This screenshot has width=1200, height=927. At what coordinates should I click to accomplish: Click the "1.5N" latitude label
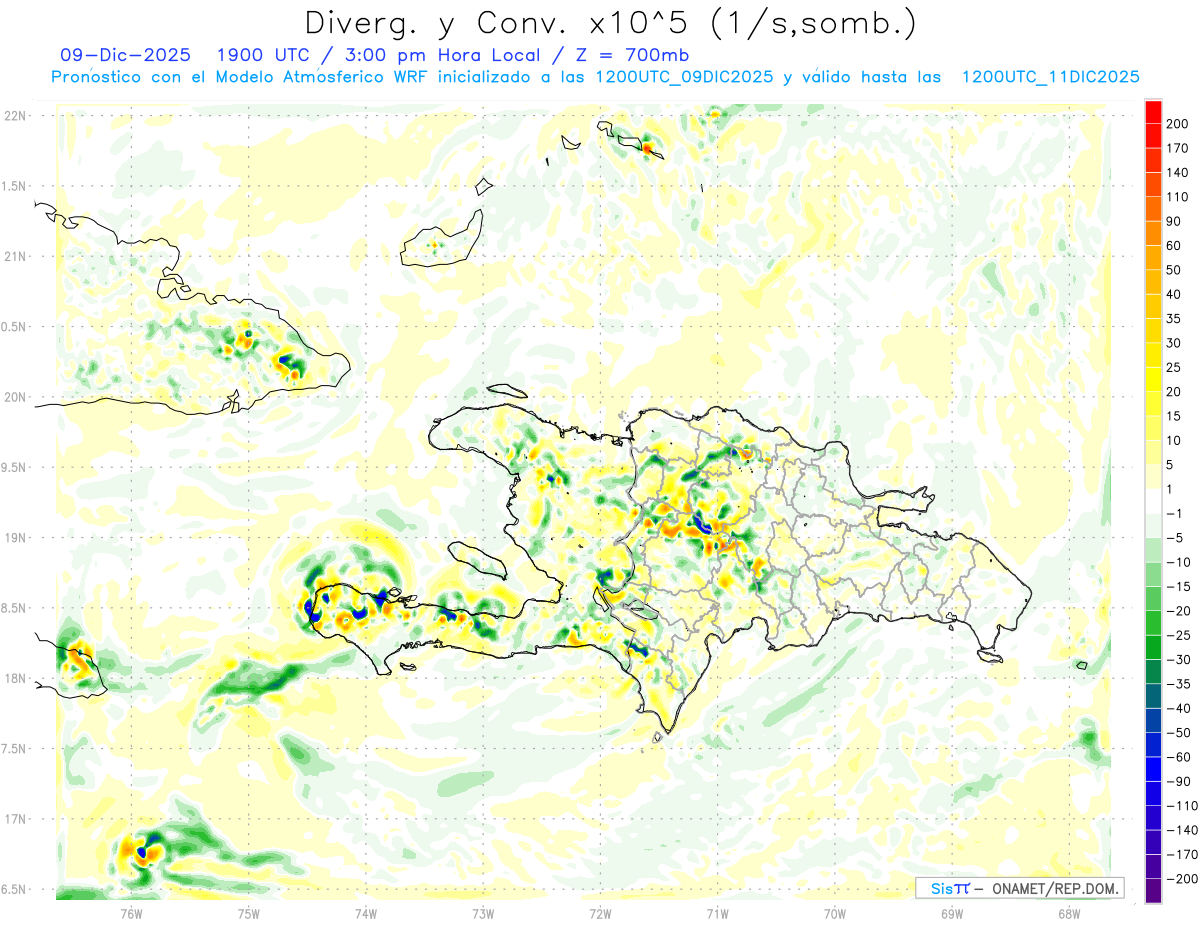point(15,186)
